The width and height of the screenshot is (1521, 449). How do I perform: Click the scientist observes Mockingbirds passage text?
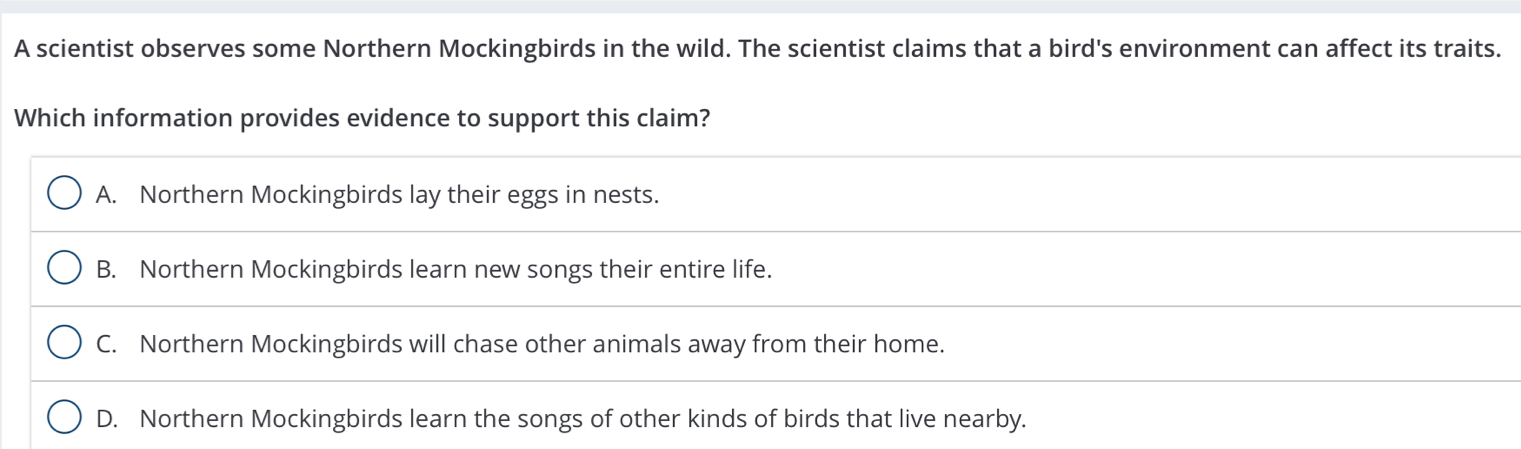[x=758, y=48]
